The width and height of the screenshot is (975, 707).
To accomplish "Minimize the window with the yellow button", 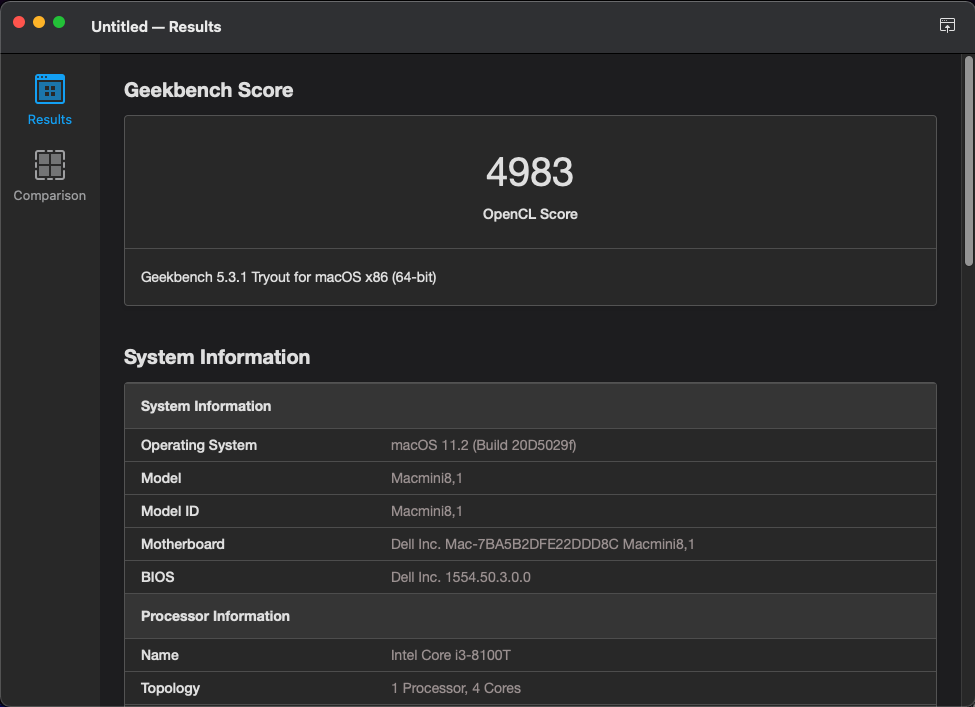I will [x=39, y=22].
